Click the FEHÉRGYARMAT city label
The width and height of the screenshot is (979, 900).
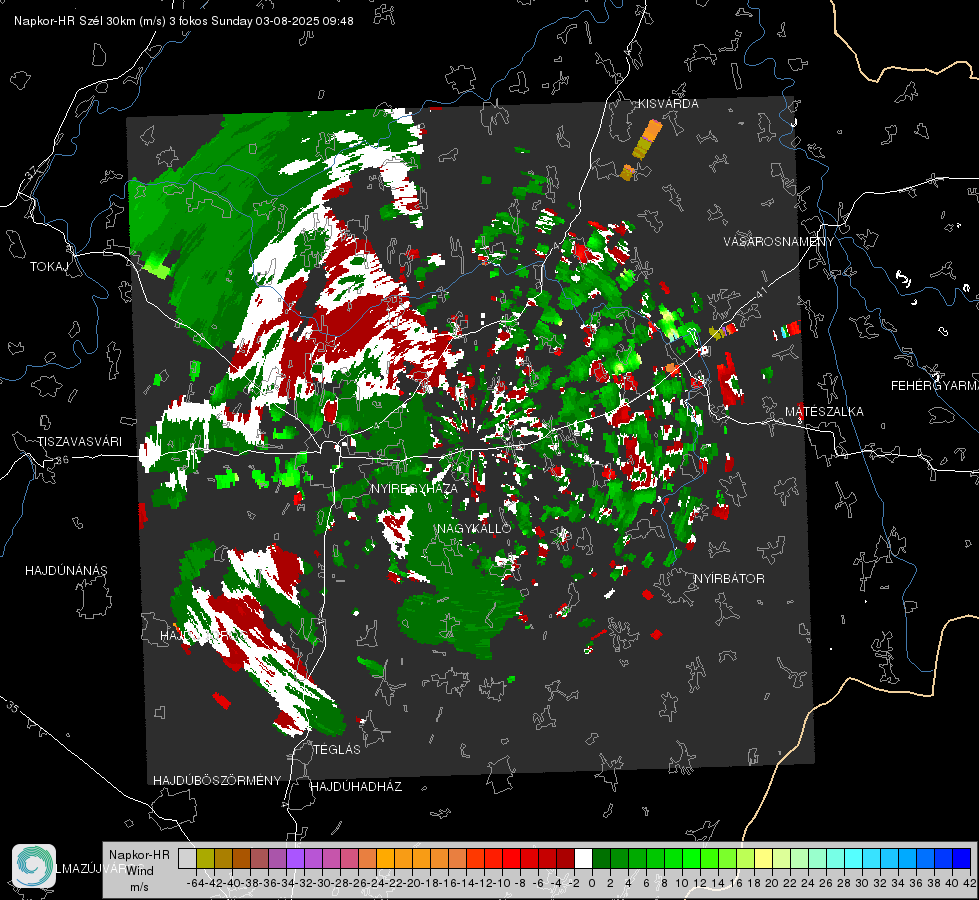(x=935, y=386)
